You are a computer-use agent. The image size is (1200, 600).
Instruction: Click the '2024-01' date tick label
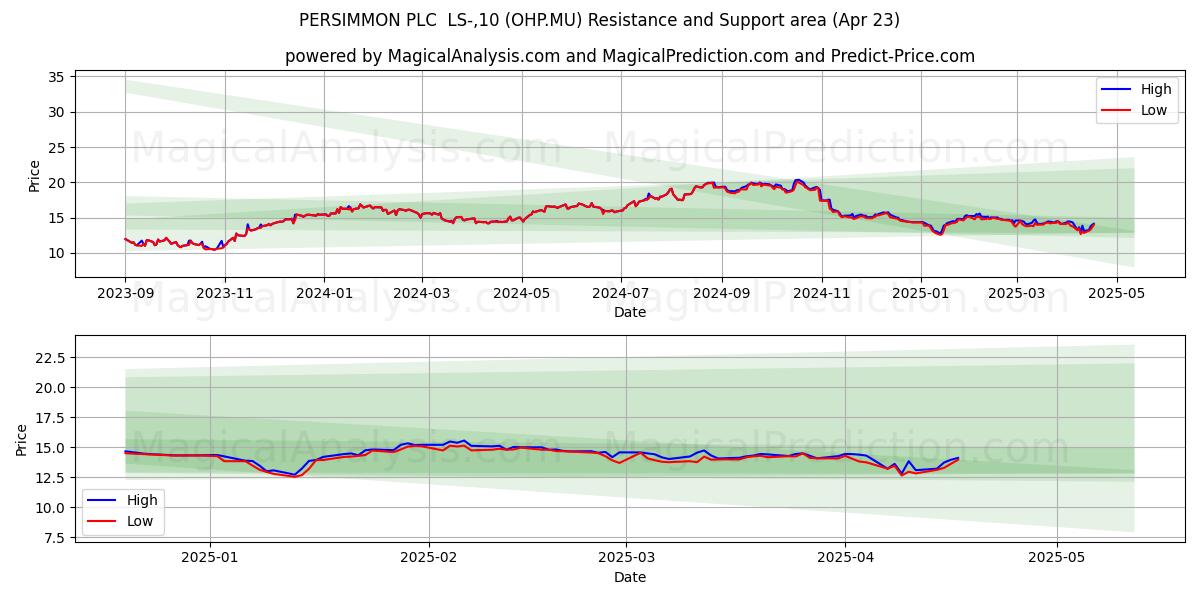coord(323,294)
